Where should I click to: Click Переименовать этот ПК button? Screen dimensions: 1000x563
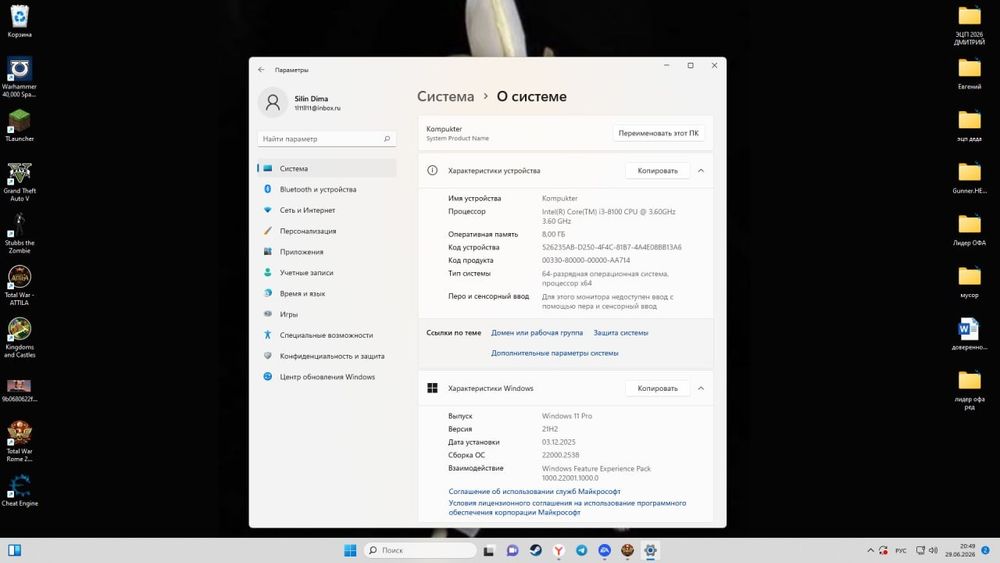(x=658, y=133)
